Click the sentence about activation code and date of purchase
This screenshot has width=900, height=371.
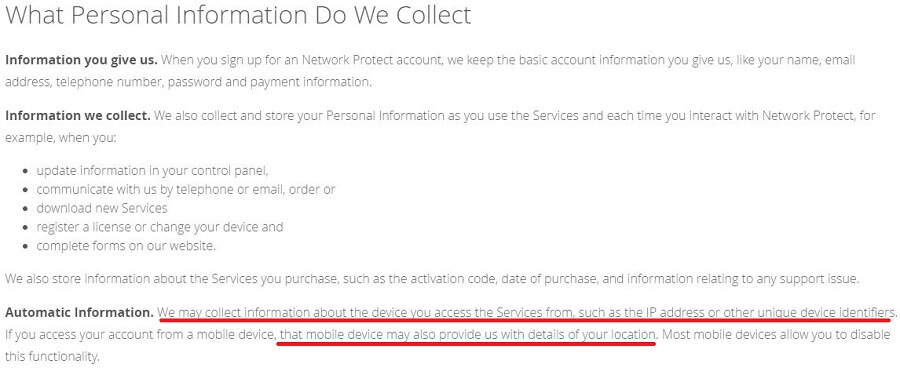point(432,280)
